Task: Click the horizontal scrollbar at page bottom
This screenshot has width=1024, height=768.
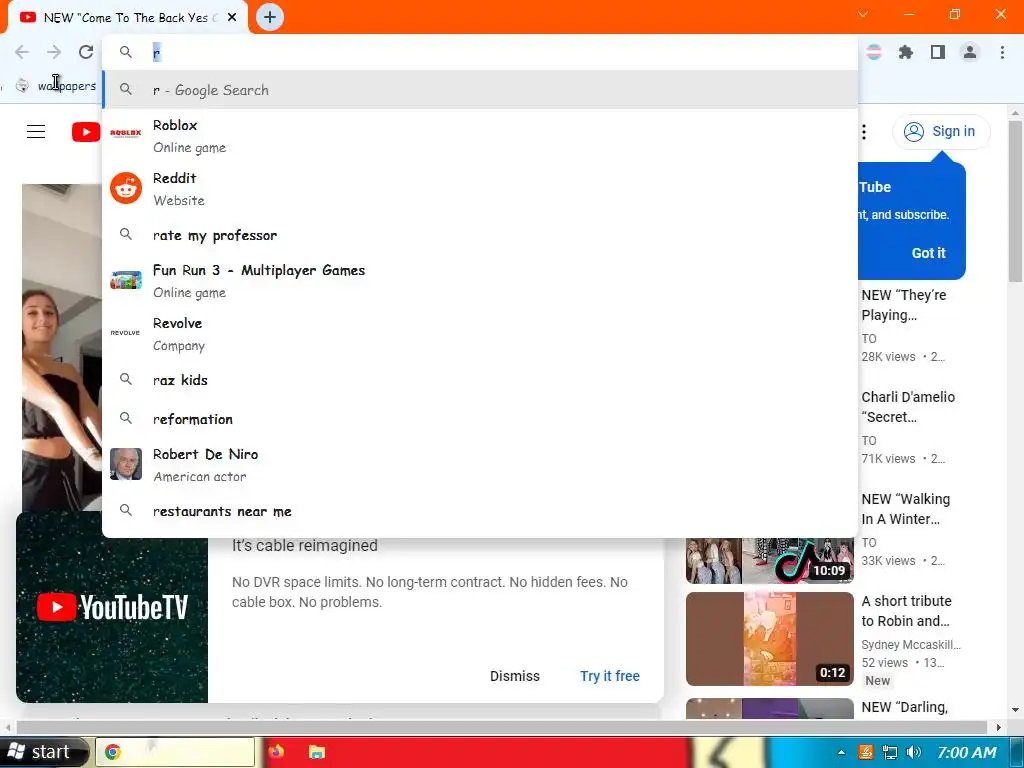Action: [502, 727]
